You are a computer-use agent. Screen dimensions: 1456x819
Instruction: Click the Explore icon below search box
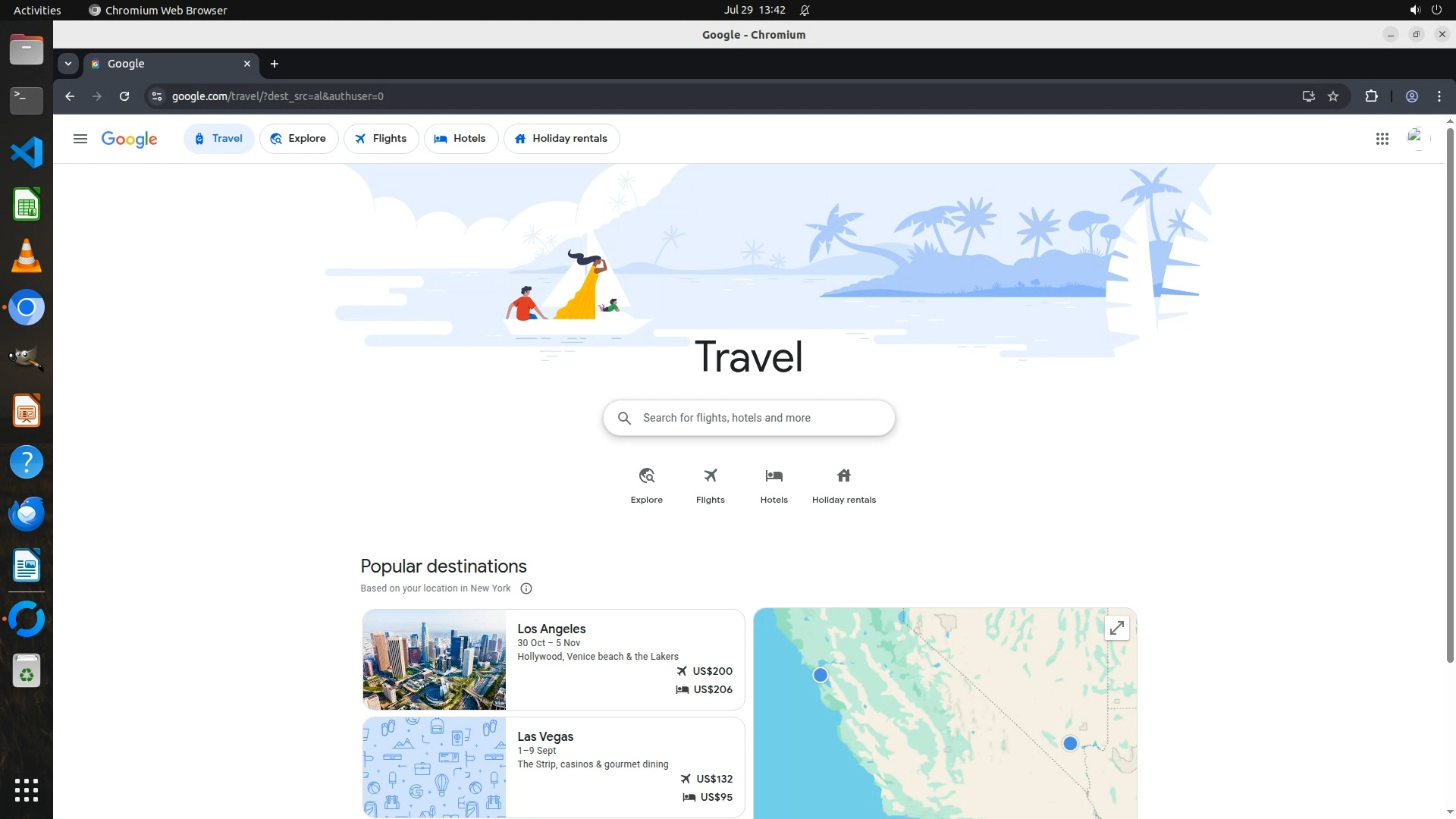646,476
